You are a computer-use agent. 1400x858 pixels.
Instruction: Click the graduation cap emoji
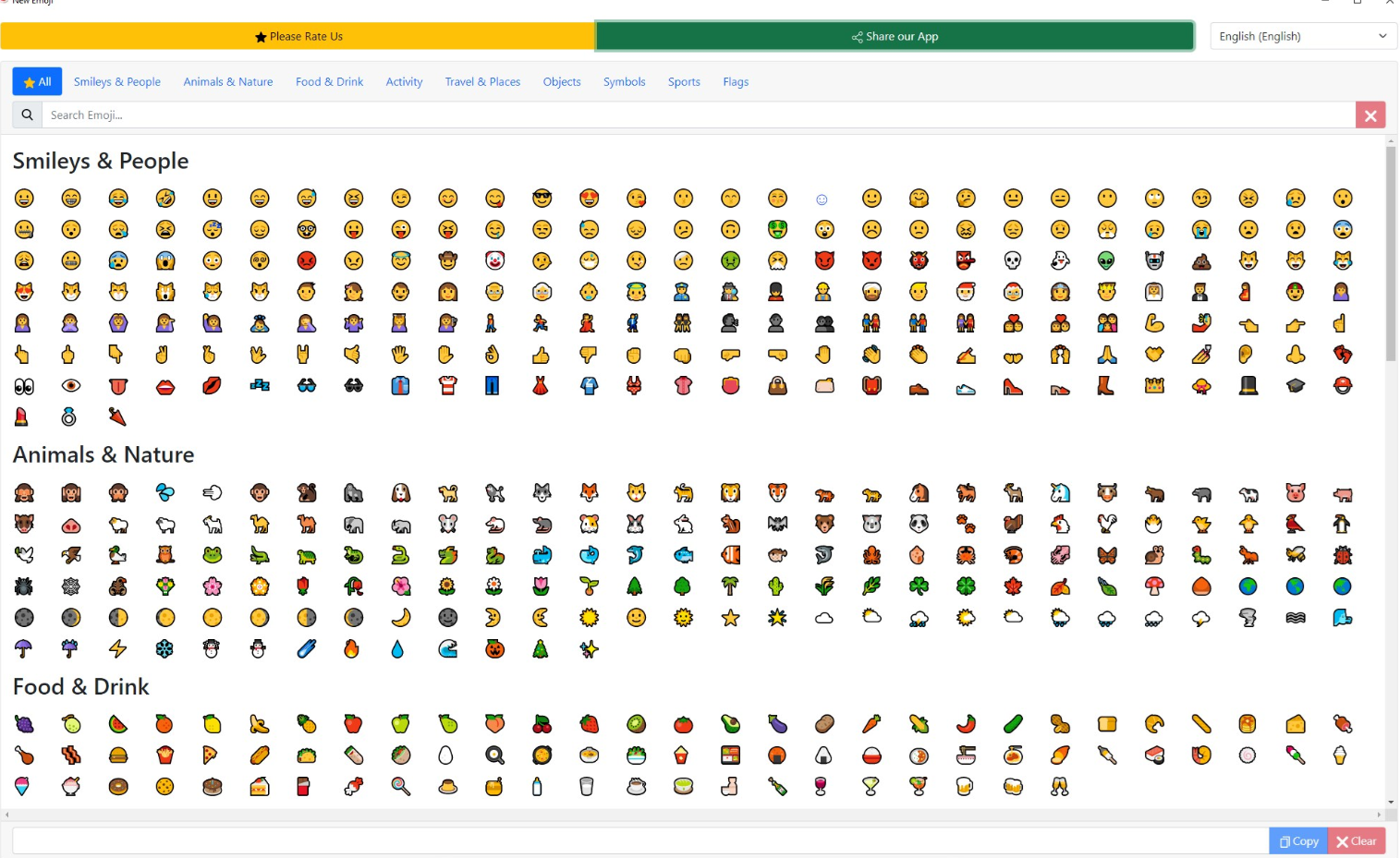pos(1296,386)
